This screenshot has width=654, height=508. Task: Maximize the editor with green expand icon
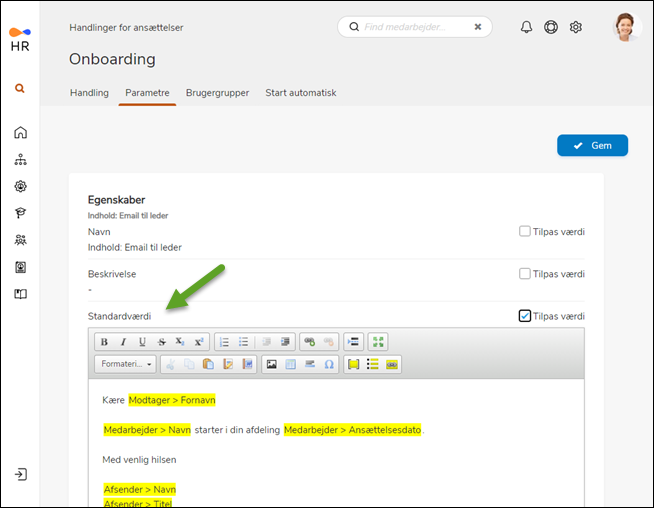377,342
